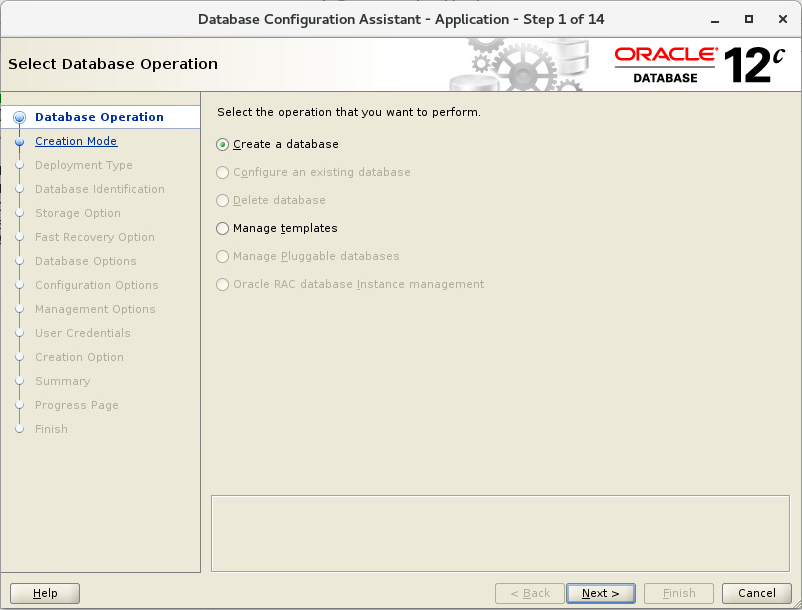Select Configure an existing database radio

222,172
